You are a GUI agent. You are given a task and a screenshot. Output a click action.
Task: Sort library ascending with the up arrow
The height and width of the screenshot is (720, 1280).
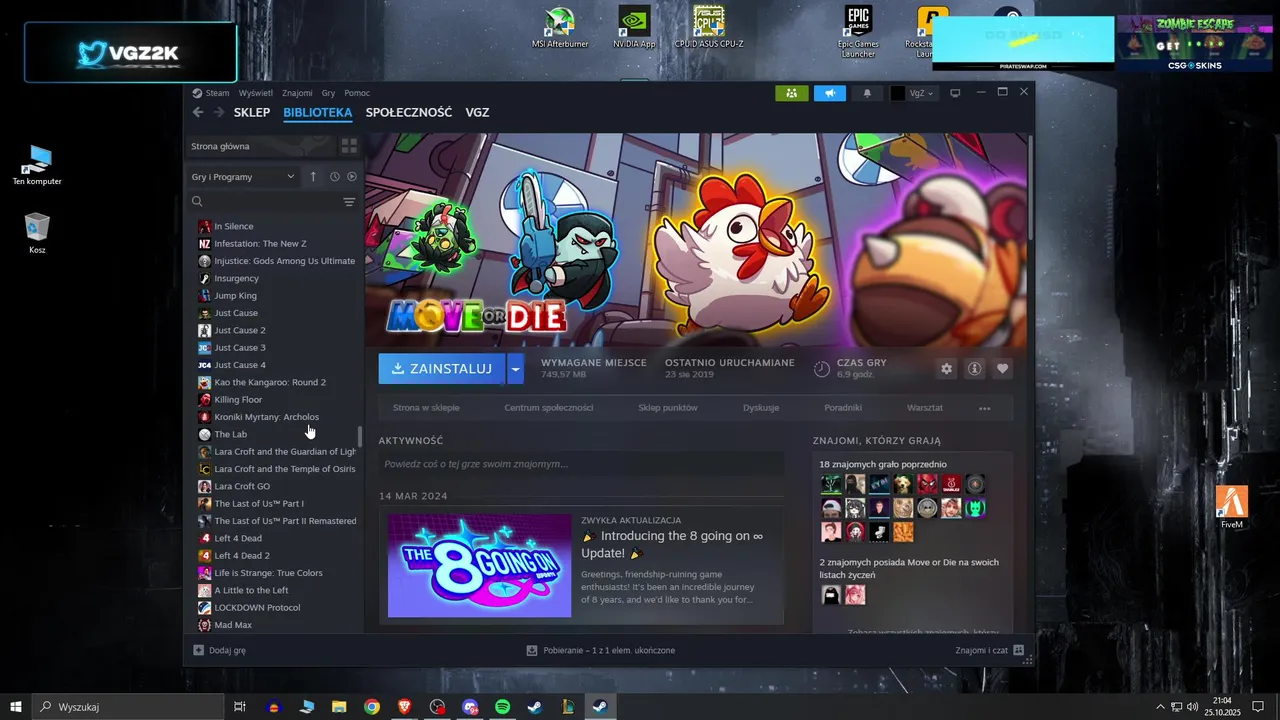click(x=312, y=176)
